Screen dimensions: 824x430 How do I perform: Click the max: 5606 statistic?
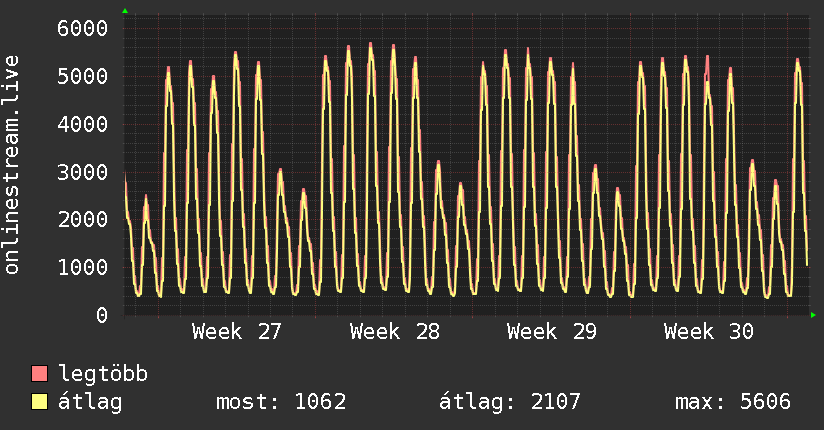733,402
